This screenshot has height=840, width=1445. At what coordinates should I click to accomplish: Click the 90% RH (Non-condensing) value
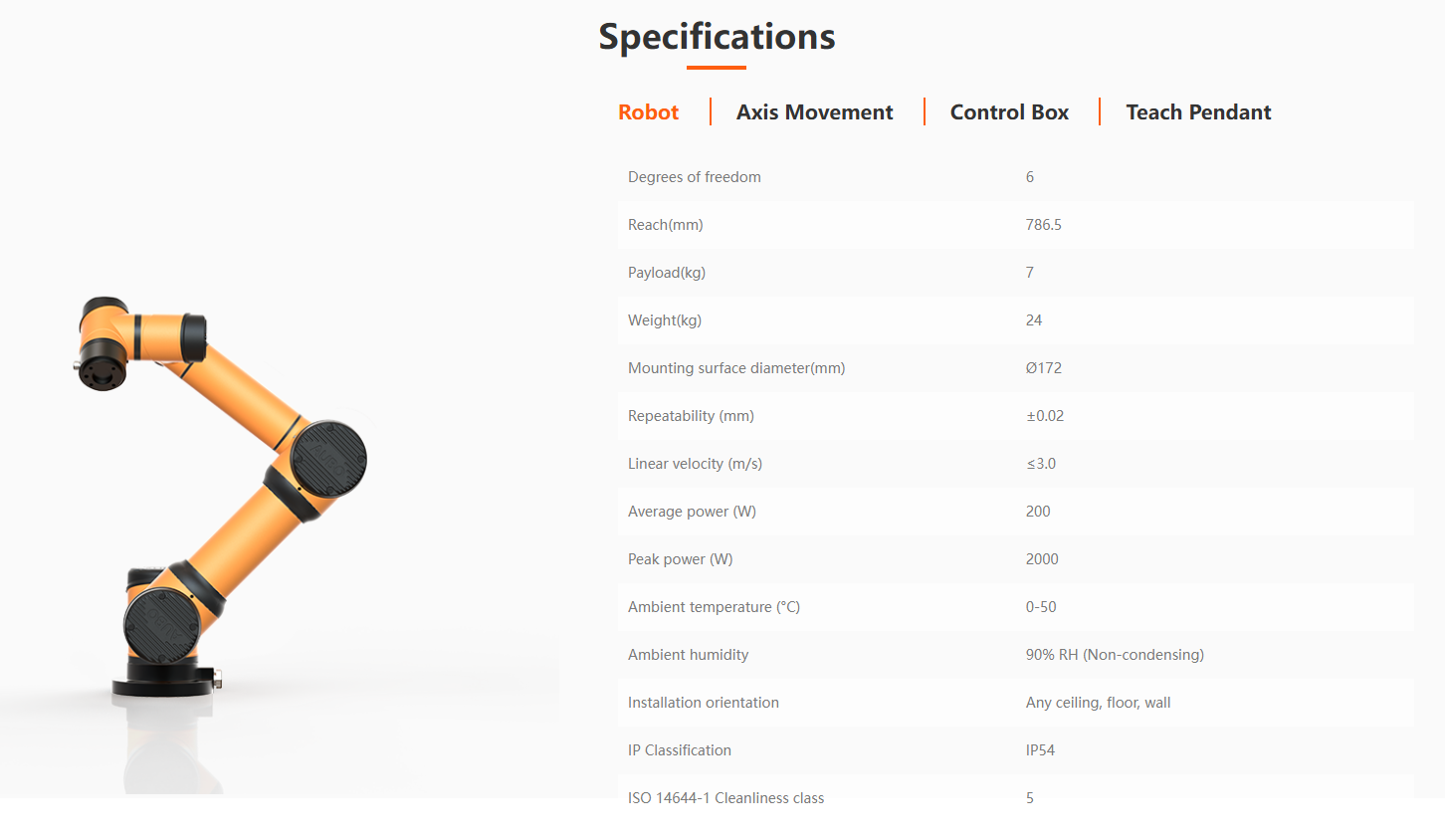(1115, 655)
